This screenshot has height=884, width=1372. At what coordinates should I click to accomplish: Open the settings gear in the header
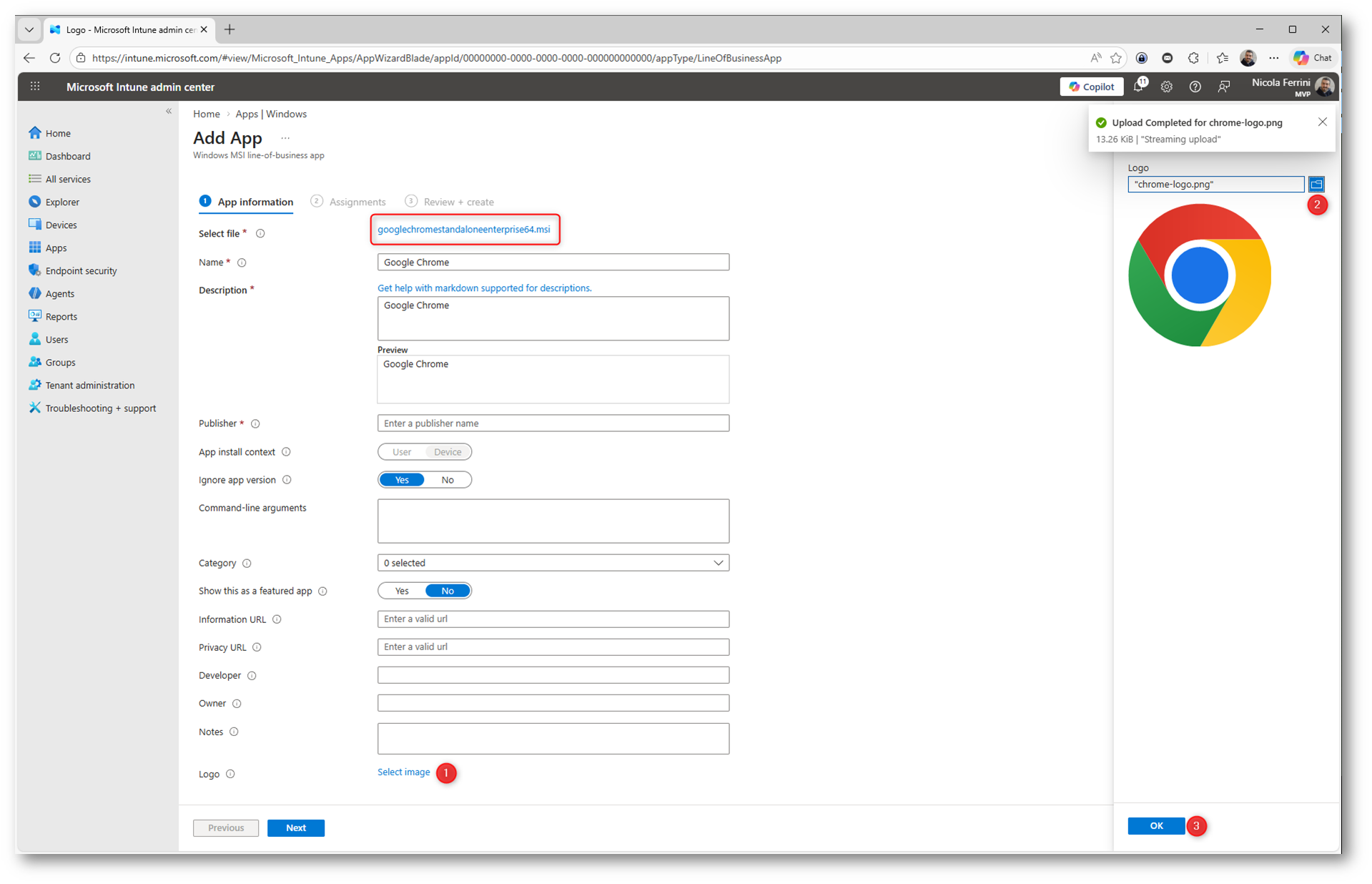coord(1166,87)
